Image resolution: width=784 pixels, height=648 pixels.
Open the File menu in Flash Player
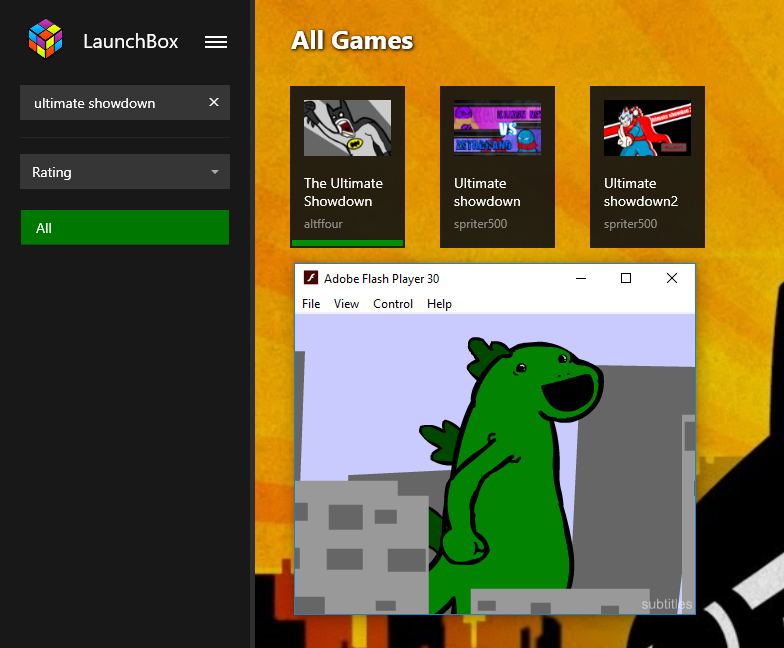[311, 304]
